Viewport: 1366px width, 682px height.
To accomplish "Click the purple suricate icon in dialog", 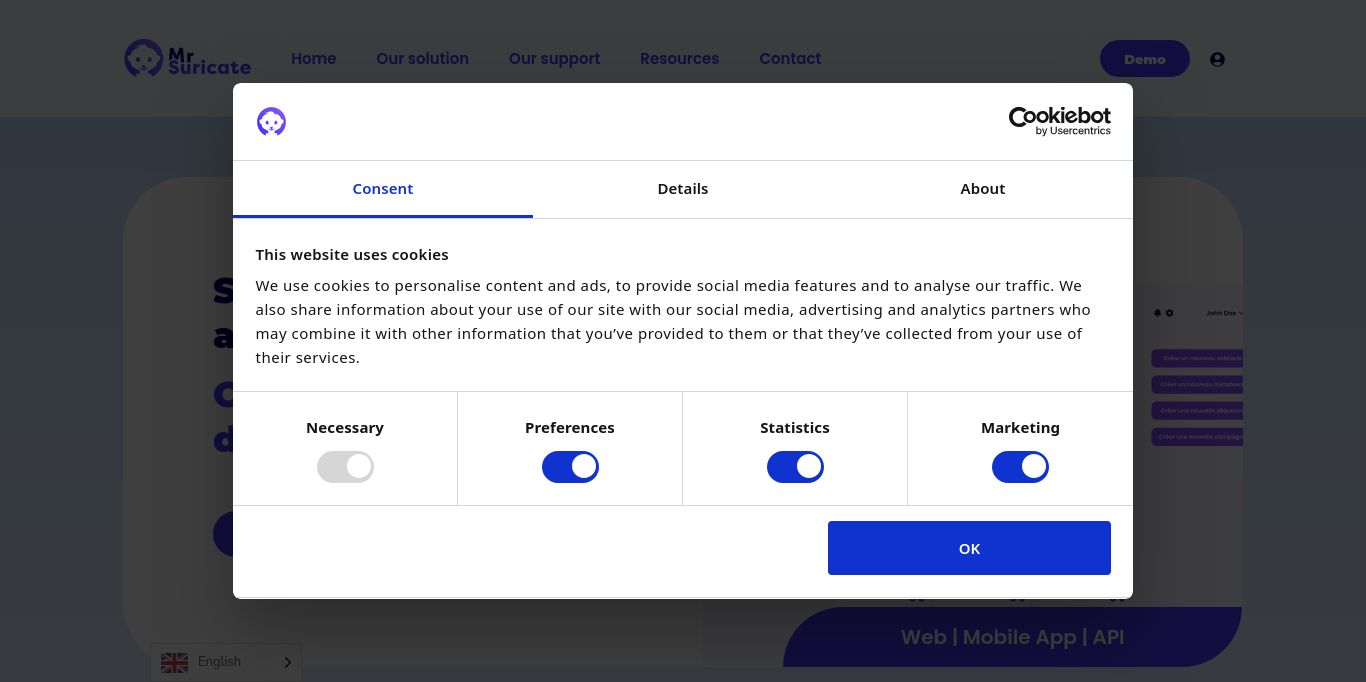I will point(271,122).
